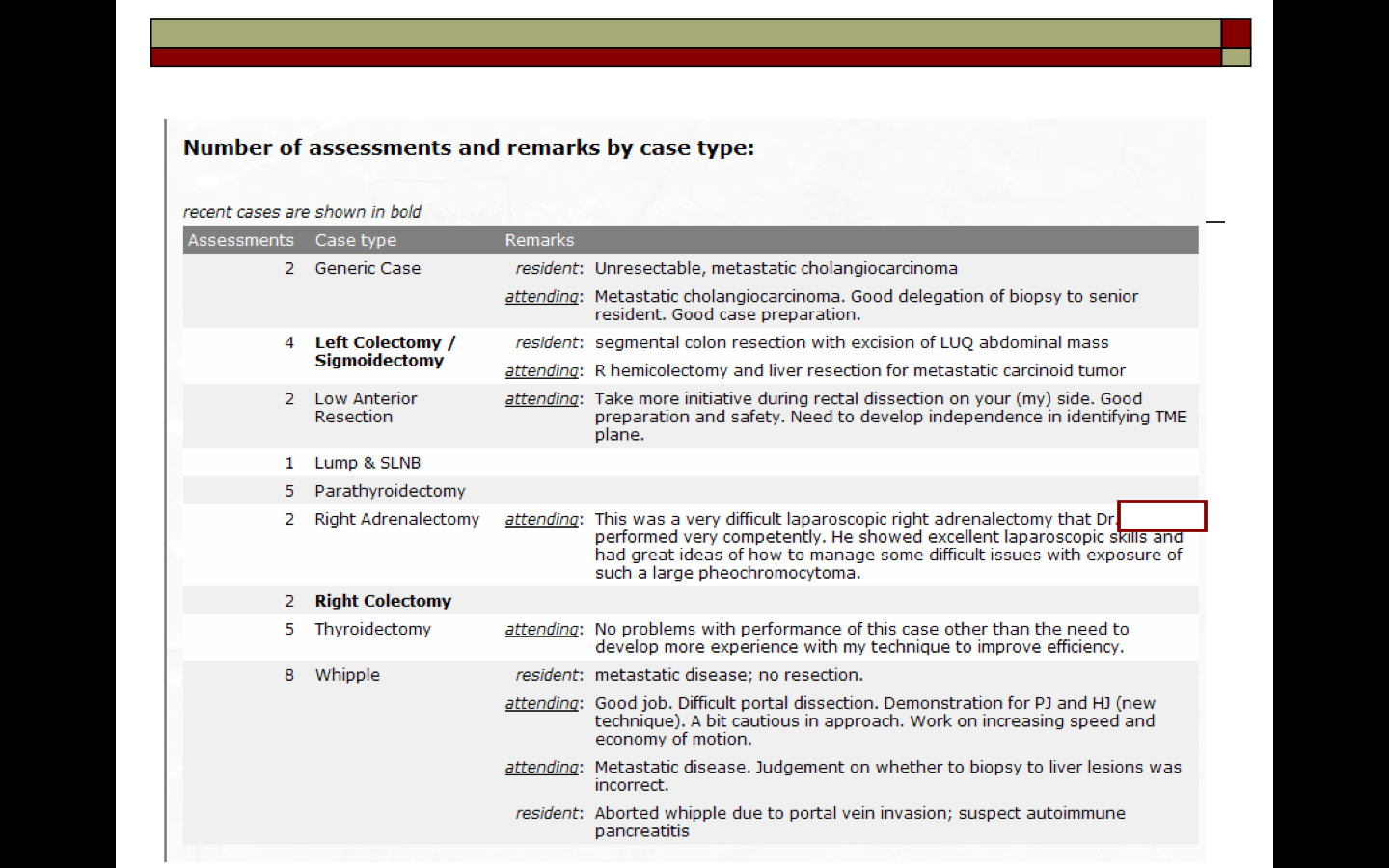Select the assessment count 2 for Generic Case
This screenshot has height=868, width=1389.
(289, 268)
